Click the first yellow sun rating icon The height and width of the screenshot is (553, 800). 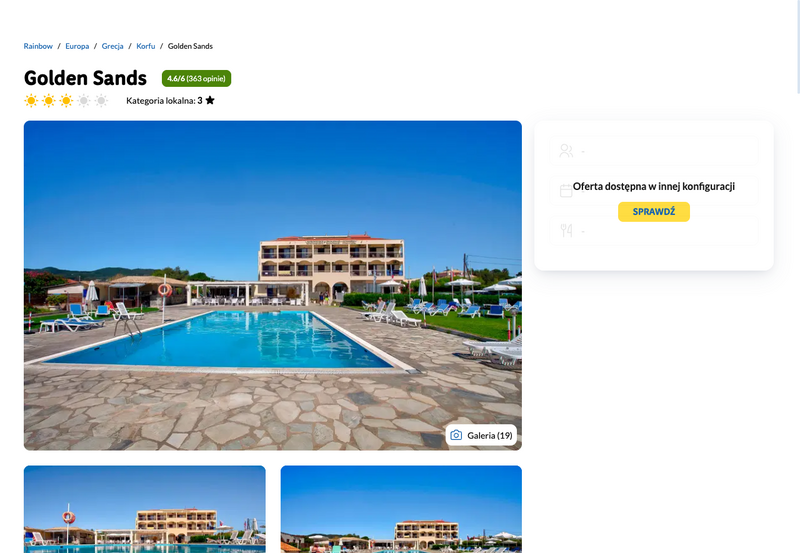[x=31, y=100]
